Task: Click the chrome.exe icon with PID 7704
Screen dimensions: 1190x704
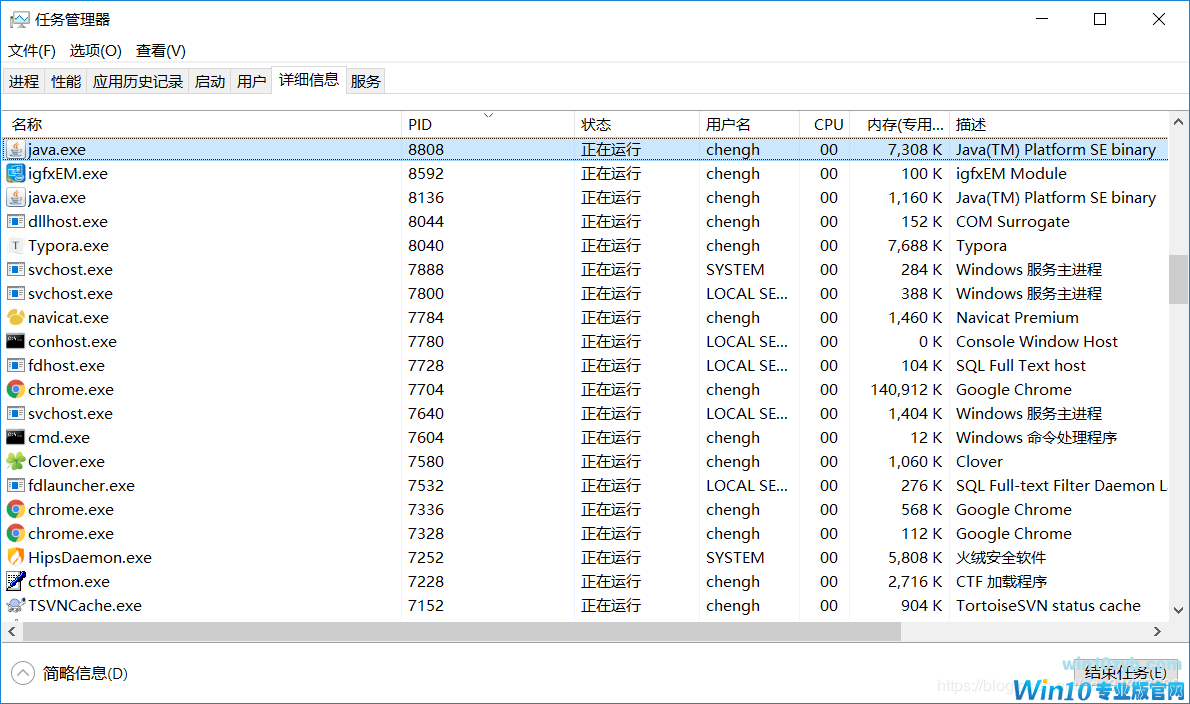Action: [16, 390]
